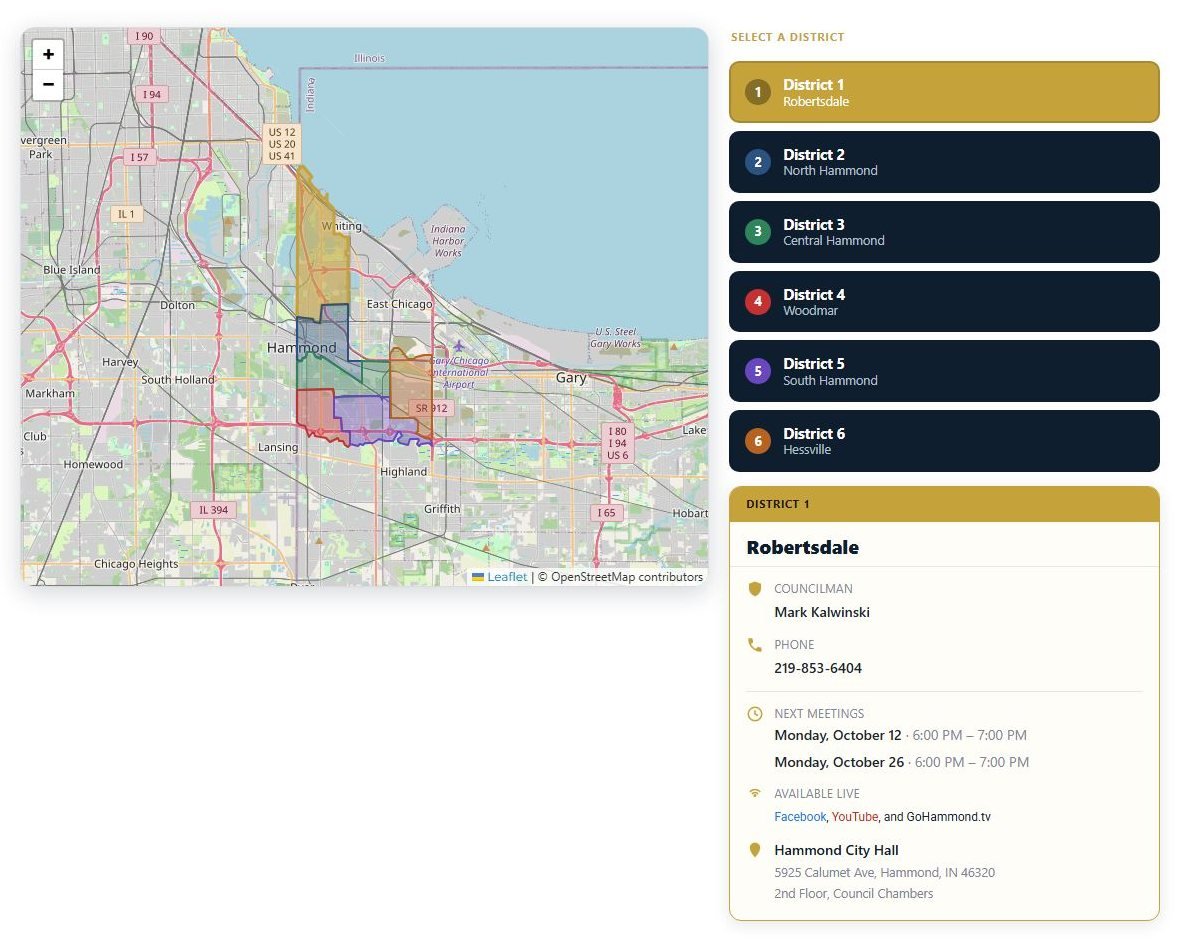Image resolution: width=1180 pixels, height=940 pixels.
Task: Click the Gary city label on map
Action: tap(571, 378)
